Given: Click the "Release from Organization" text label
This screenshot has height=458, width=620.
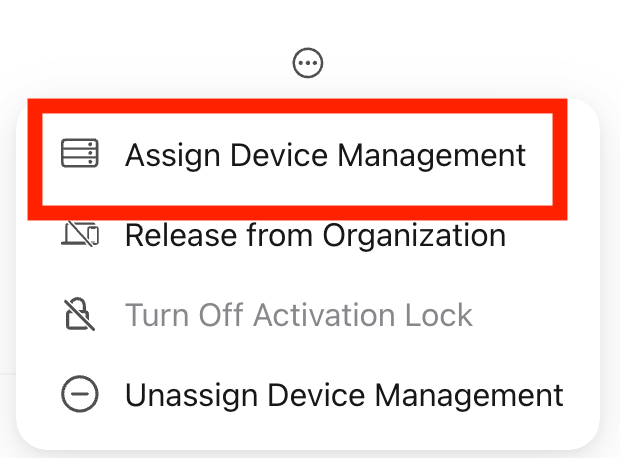Looking at the screenshot, I should tap(315, 236).
